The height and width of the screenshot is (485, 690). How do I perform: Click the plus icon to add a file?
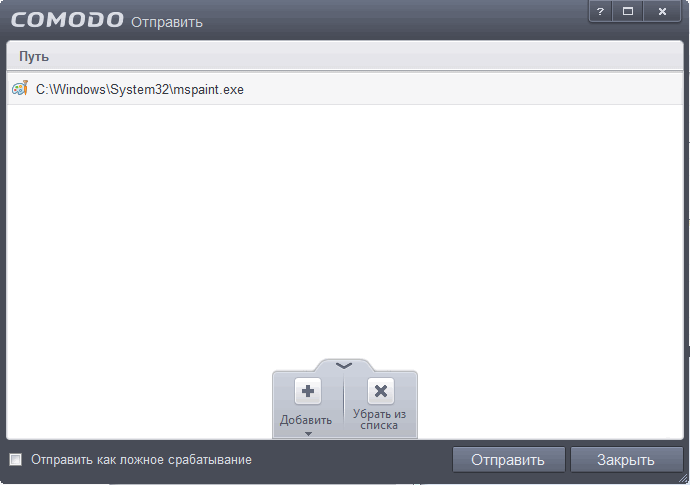[308, 391]
